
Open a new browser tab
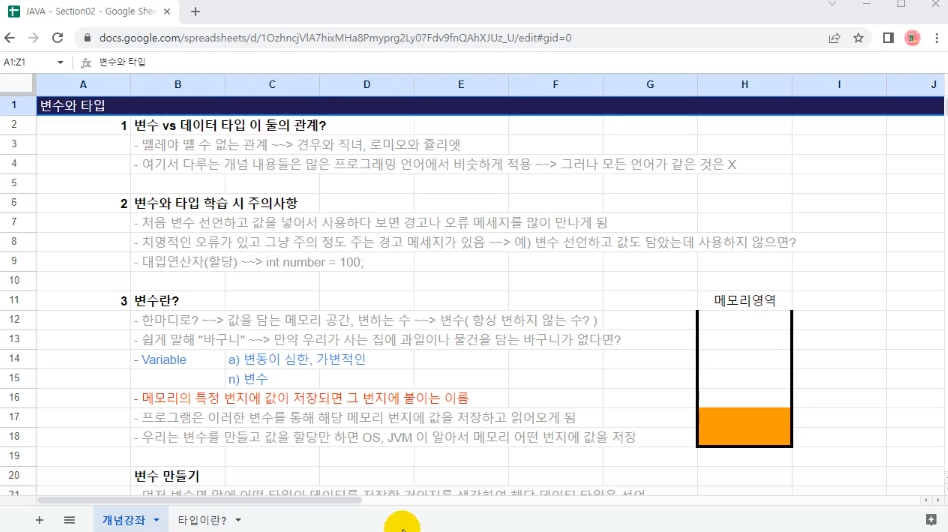[195, 12]
